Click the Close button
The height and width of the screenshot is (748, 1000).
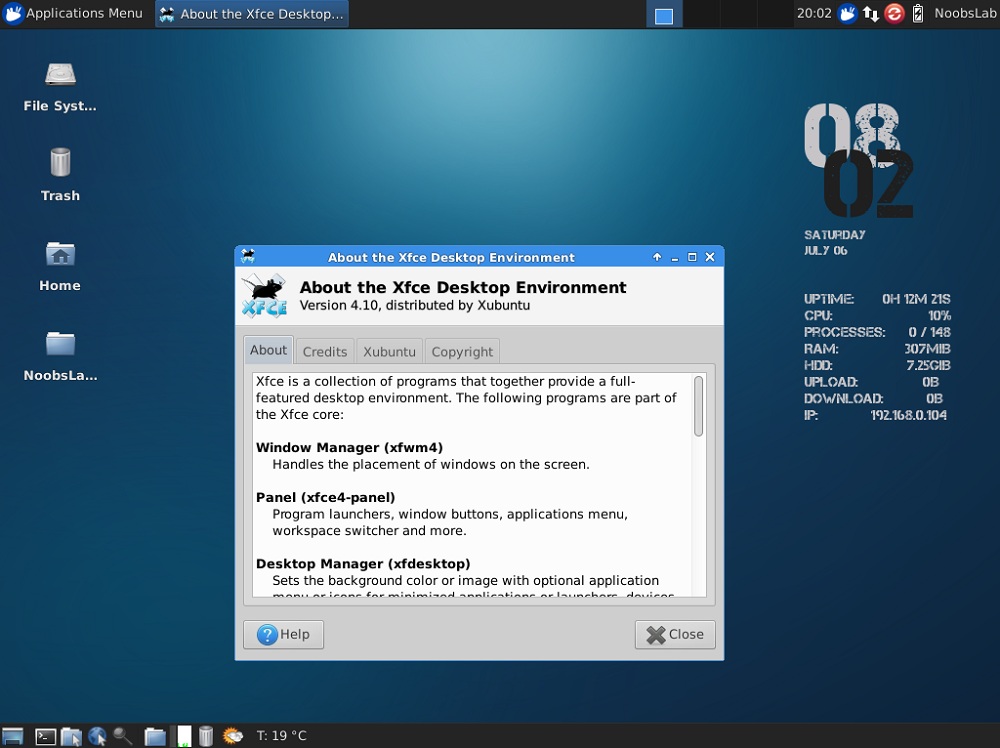point(675,634)
